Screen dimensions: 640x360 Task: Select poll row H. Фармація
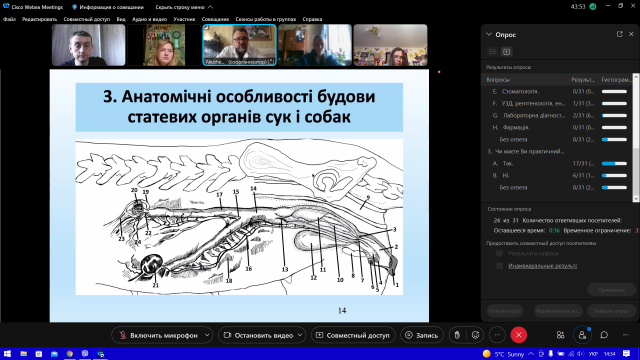point(558,127)
